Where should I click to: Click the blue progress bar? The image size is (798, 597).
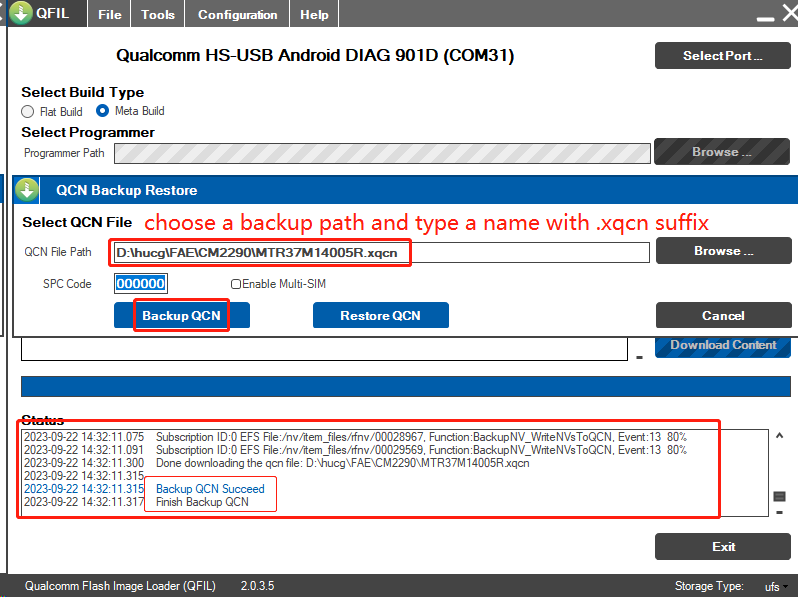click(406, 386)
